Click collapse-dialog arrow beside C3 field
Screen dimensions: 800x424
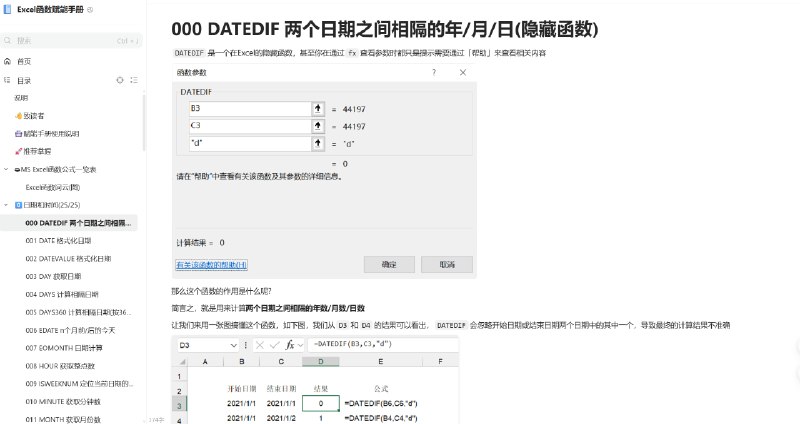click(x=318, y=126)
